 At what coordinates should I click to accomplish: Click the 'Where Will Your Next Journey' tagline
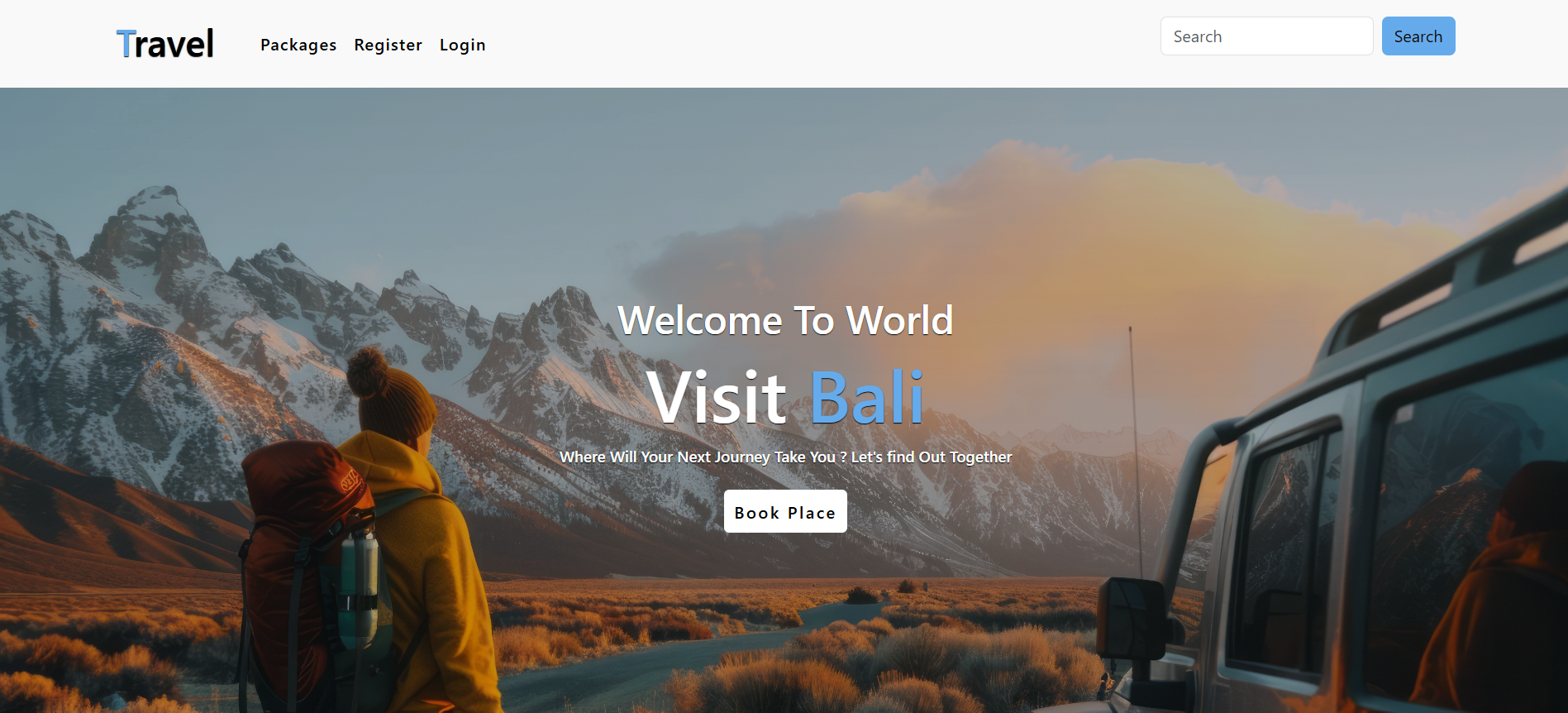click(x=785, y=457)
